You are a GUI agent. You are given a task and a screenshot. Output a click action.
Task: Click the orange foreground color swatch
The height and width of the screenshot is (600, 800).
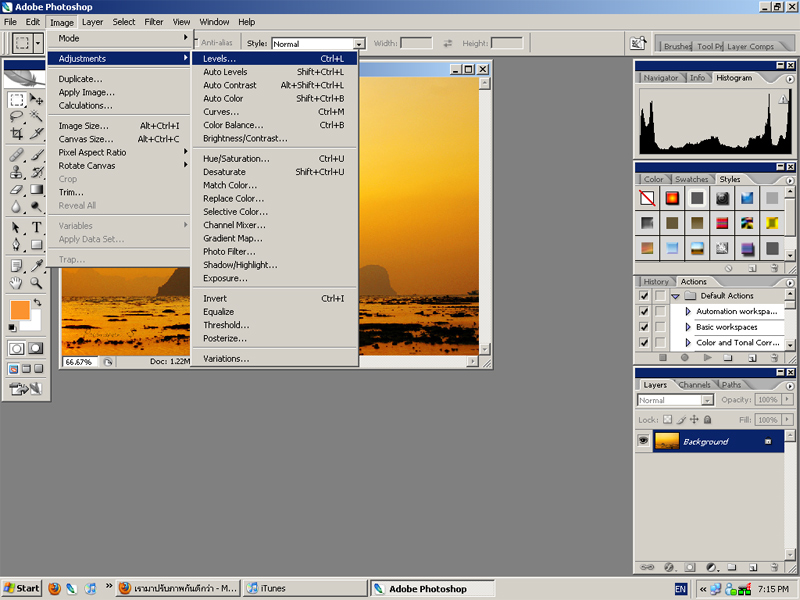click(20, 310)
